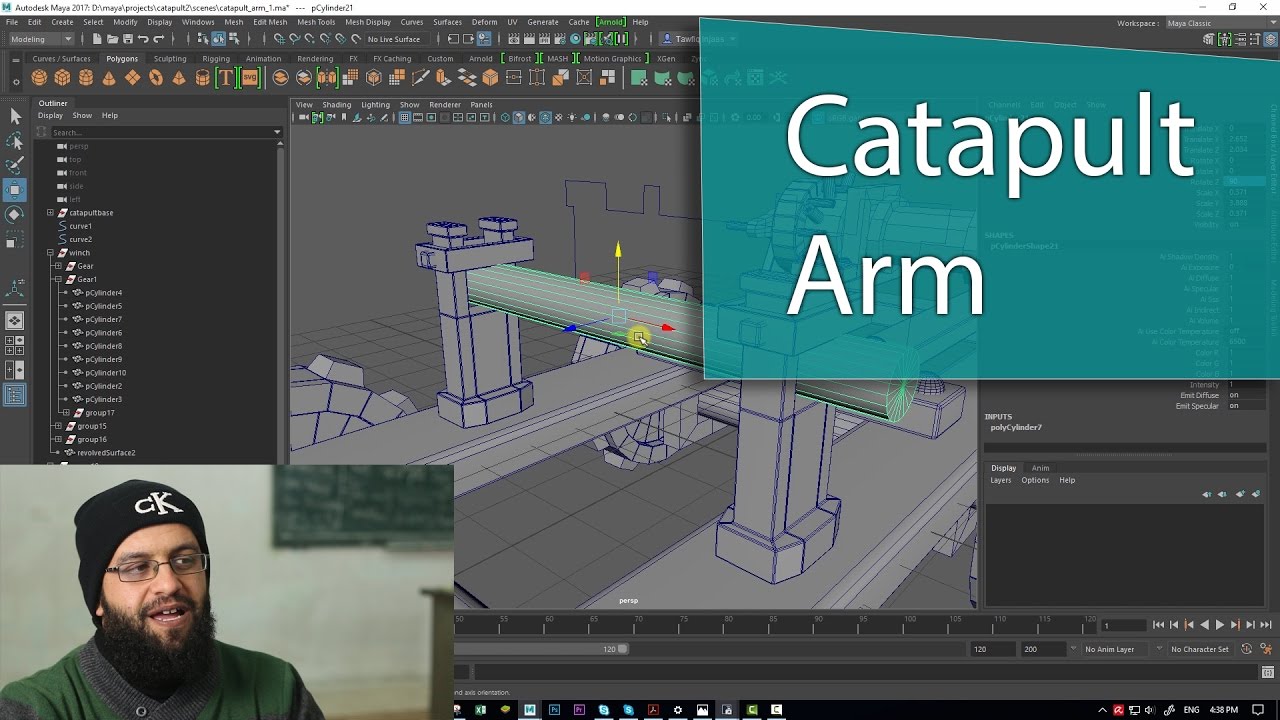Open the viewport Shading menu

[336, 104]
